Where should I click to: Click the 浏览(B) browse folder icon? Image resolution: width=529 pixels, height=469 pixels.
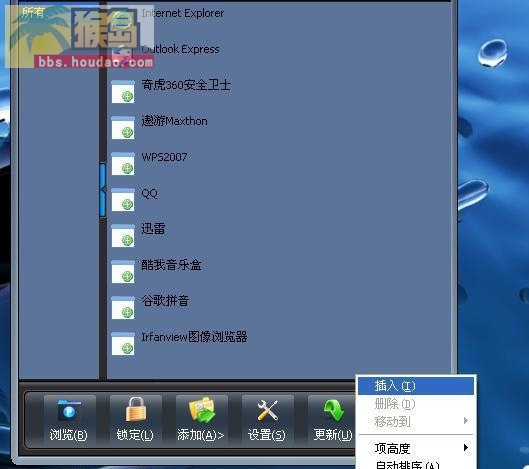[69, 410]
